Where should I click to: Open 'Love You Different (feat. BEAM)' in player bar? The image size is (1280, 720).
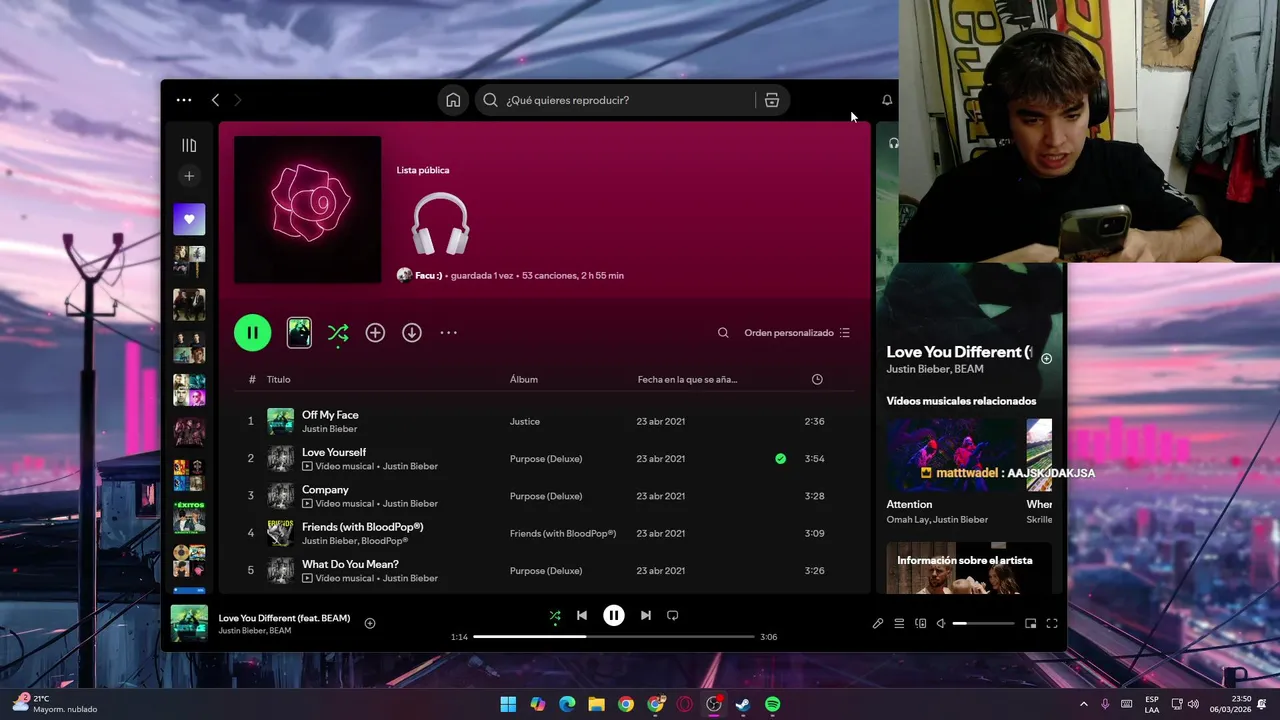click(x=284, y=618)
